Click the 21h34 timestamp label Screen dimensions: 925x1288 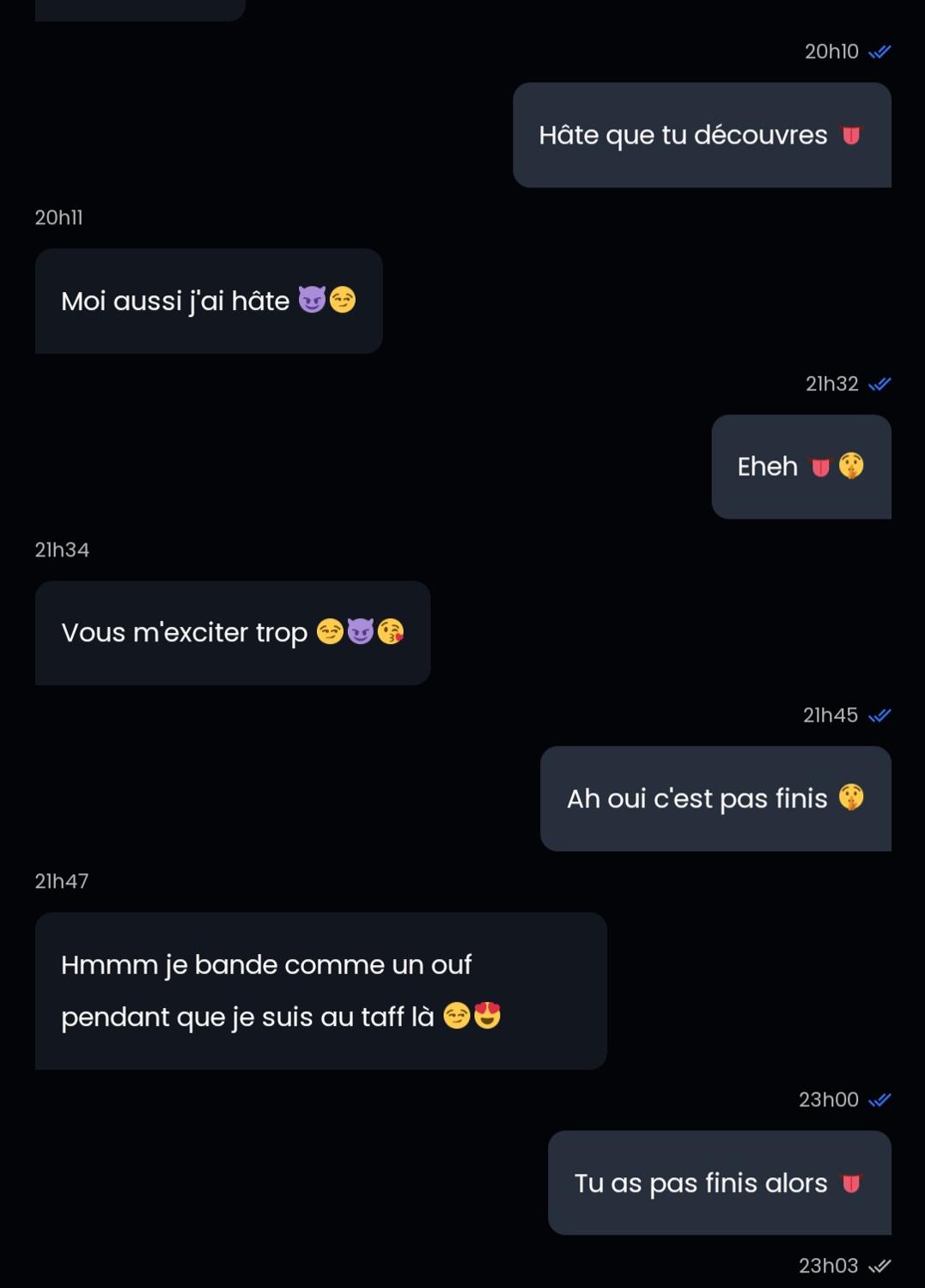[62, 550]
